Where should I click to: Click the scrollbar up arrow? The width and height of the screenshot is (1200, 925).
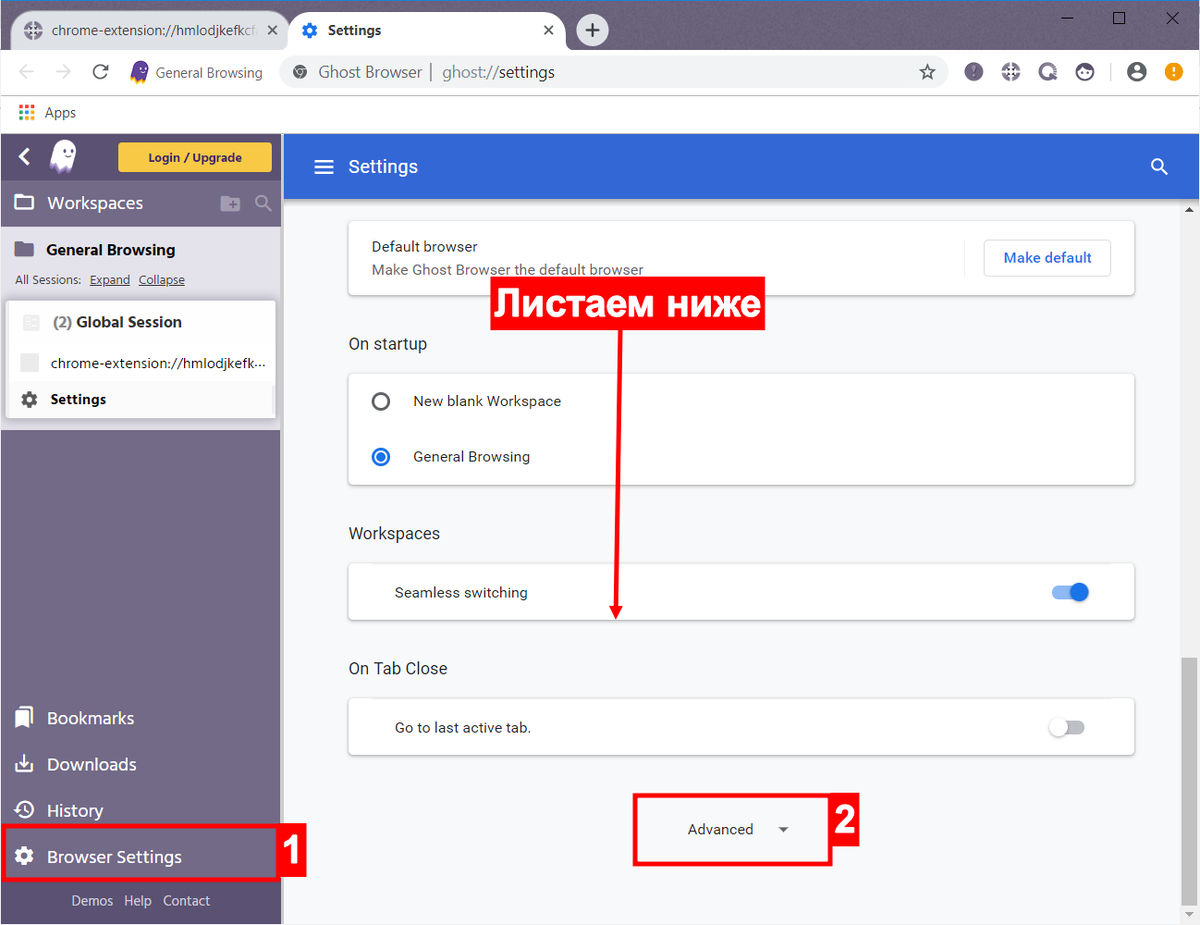coord(1191,209)
